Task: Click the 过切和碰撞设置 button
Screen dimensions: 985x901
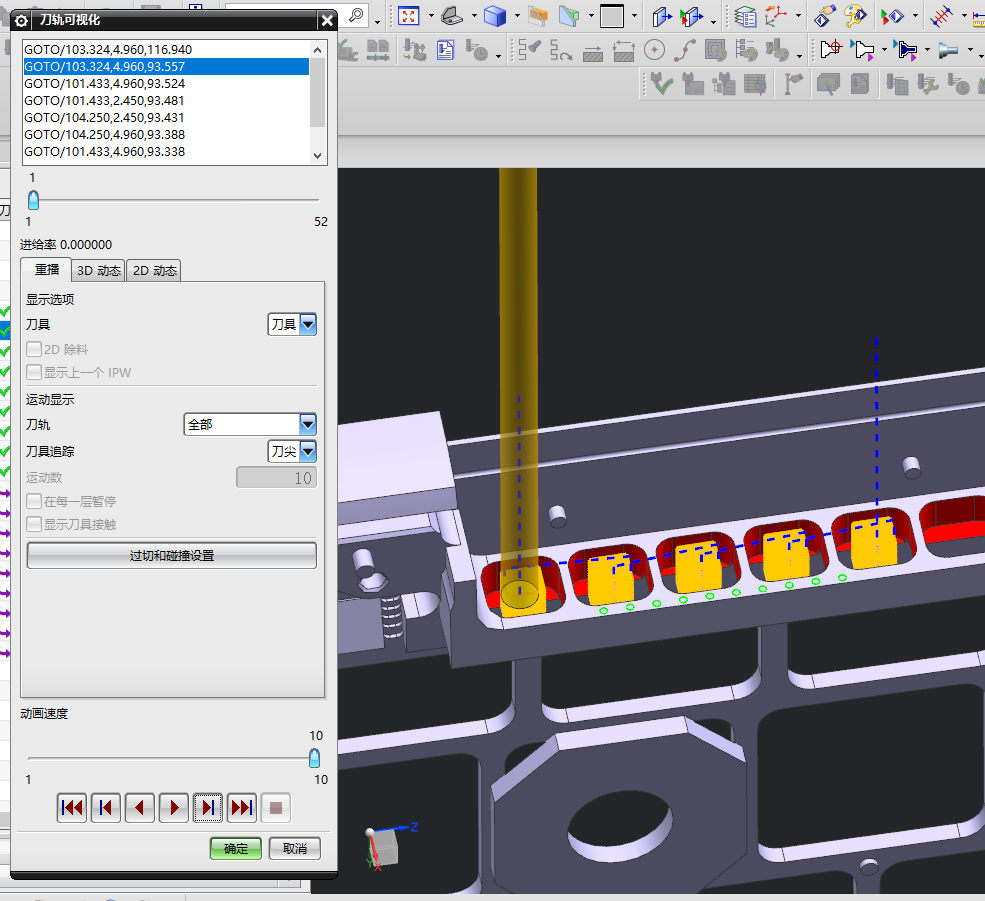Action: coord(171,556)
